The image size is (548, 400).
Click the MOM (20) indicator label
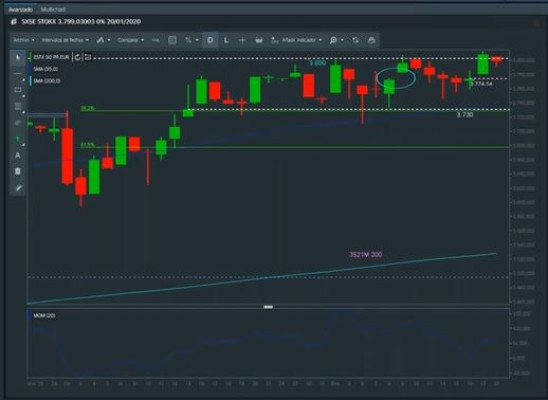[x=44, y=315]
